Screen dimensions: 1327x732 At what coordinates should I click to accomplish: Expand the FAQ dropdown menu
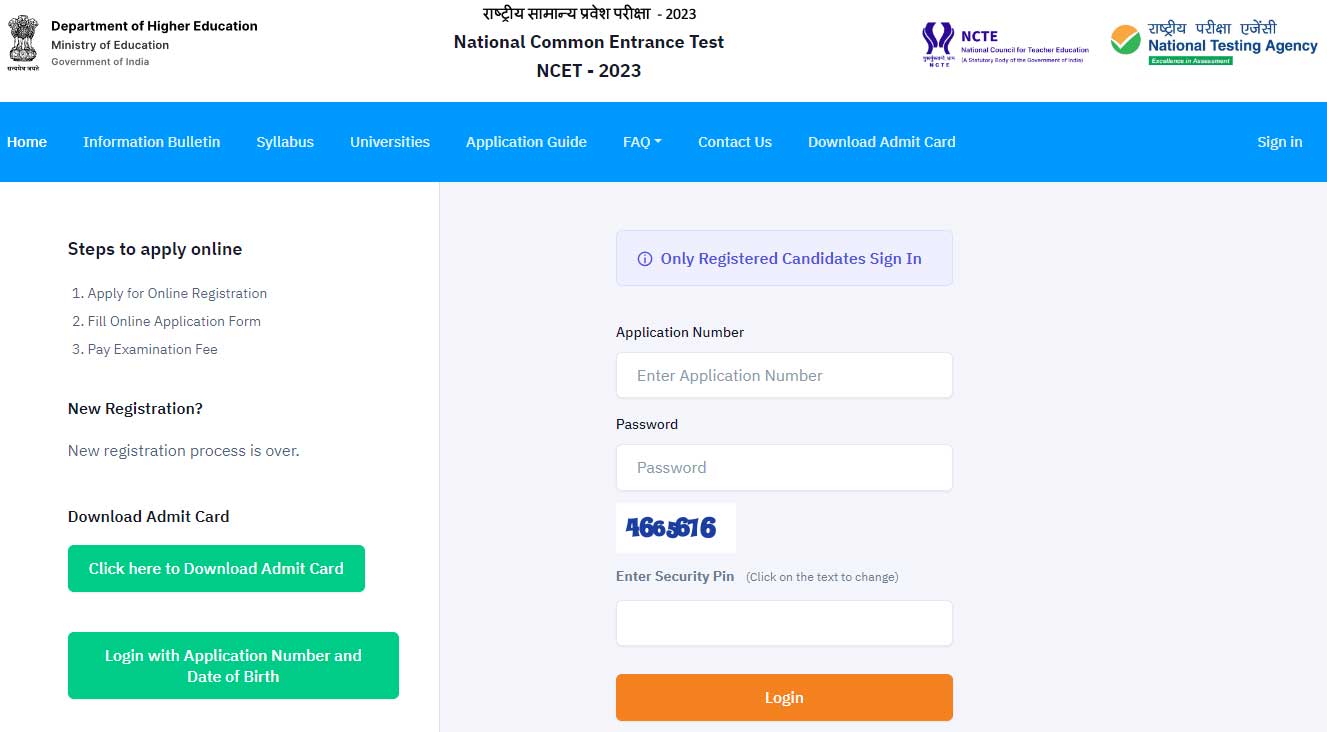point(642,142)
